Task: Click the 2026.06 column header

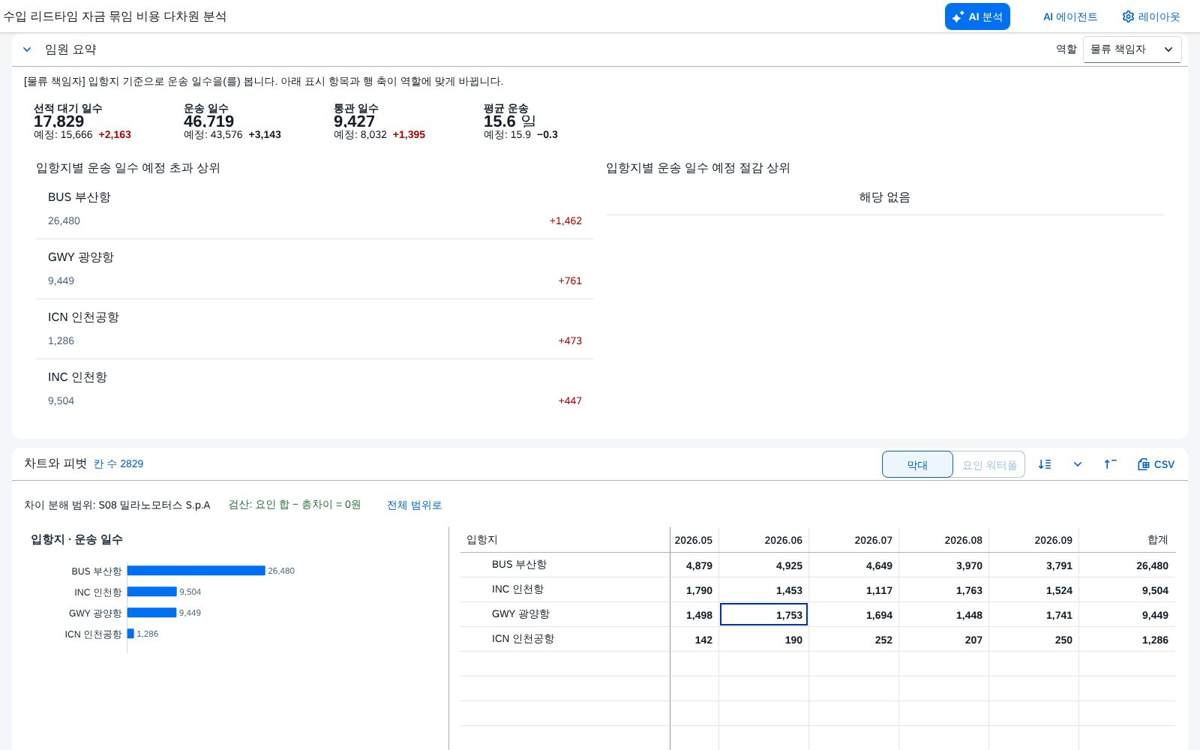Action: pos(764,540)
